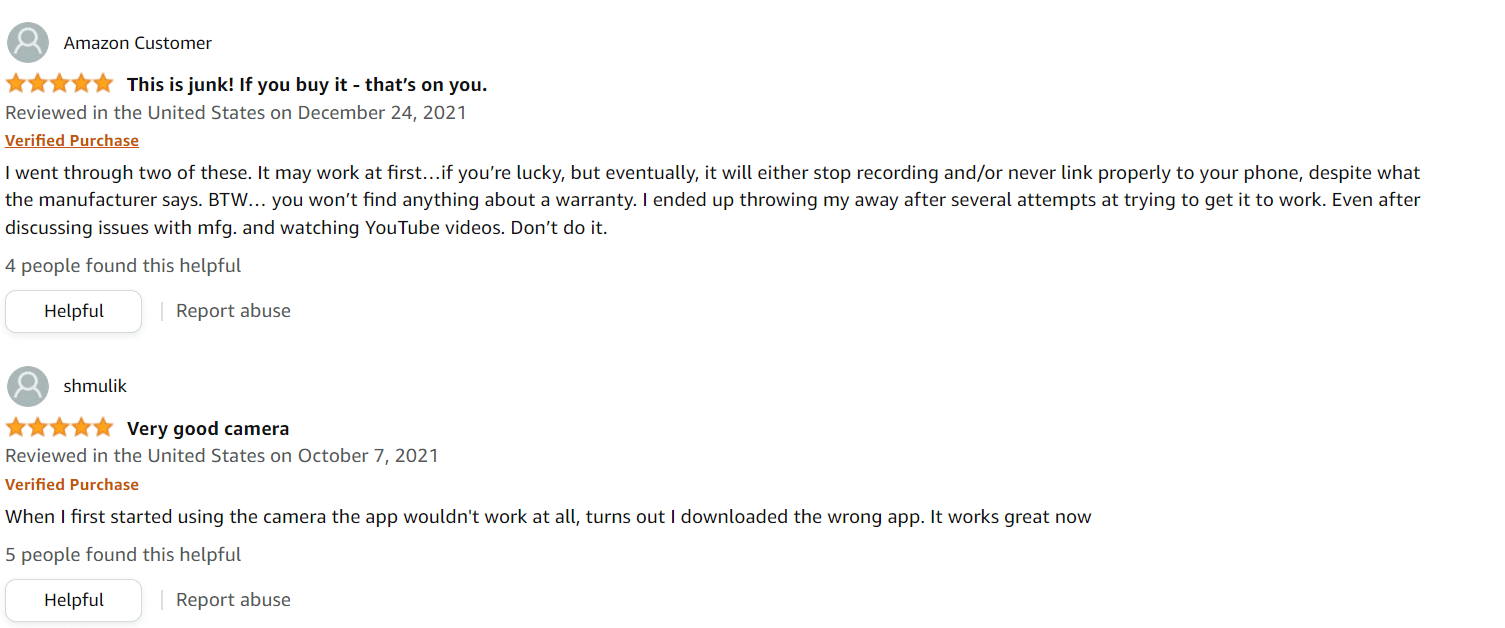The image size is (1505, 628).
Task: Follow Verified Purchase link on December 24 review
Action: coord(72,141)
